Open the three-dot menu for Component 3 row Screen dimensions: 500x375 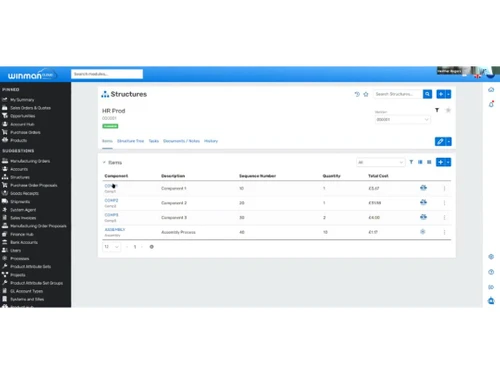point(444,217)
